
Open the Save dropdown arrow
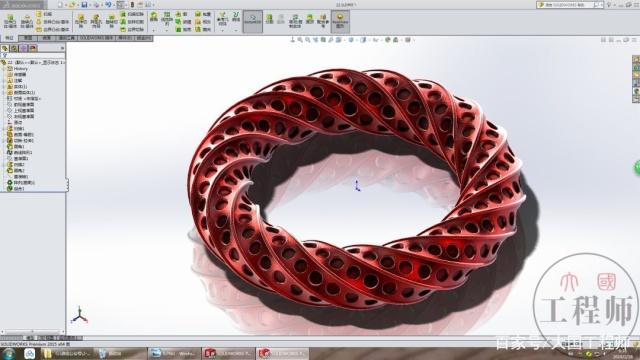coord(90,4)
